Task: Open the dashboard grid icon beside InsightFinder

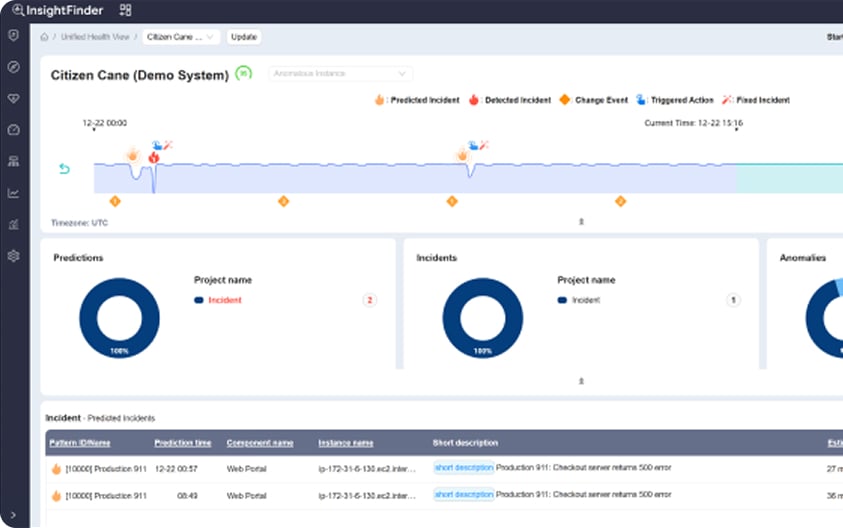Action: [x=125, y=10]
